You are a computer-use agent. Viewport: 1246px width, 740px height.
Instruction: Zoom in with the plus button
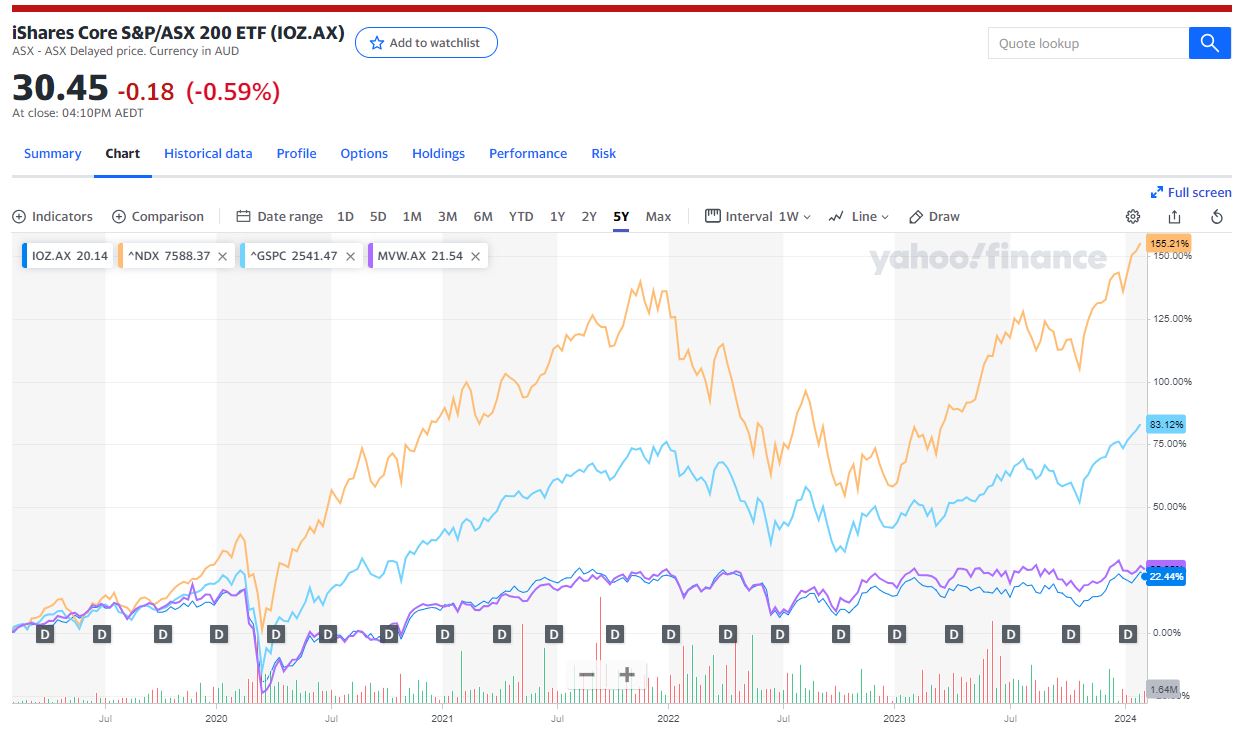[627, 674]
